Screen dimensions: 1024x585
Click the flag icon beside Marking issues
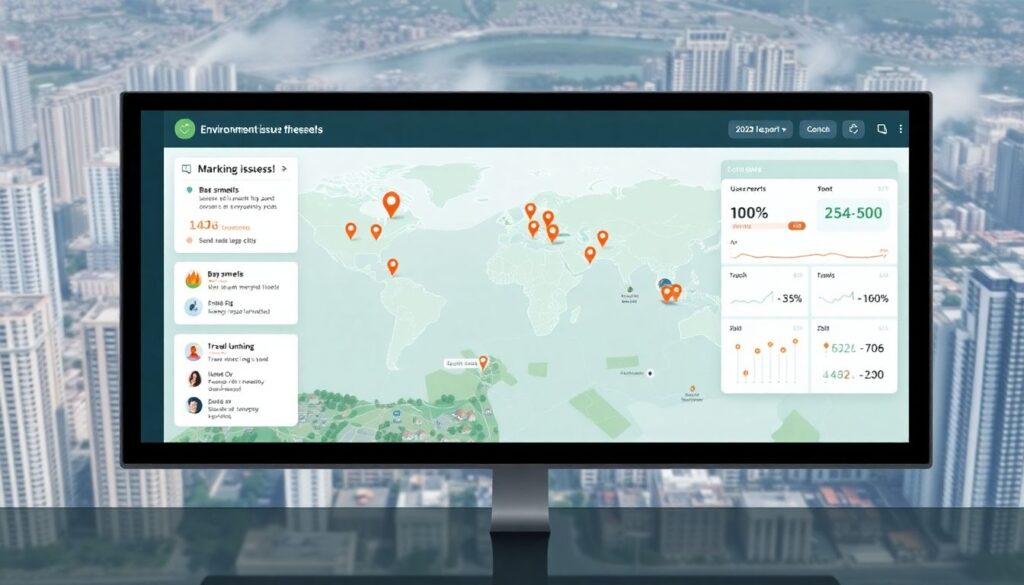click(185, 170)
